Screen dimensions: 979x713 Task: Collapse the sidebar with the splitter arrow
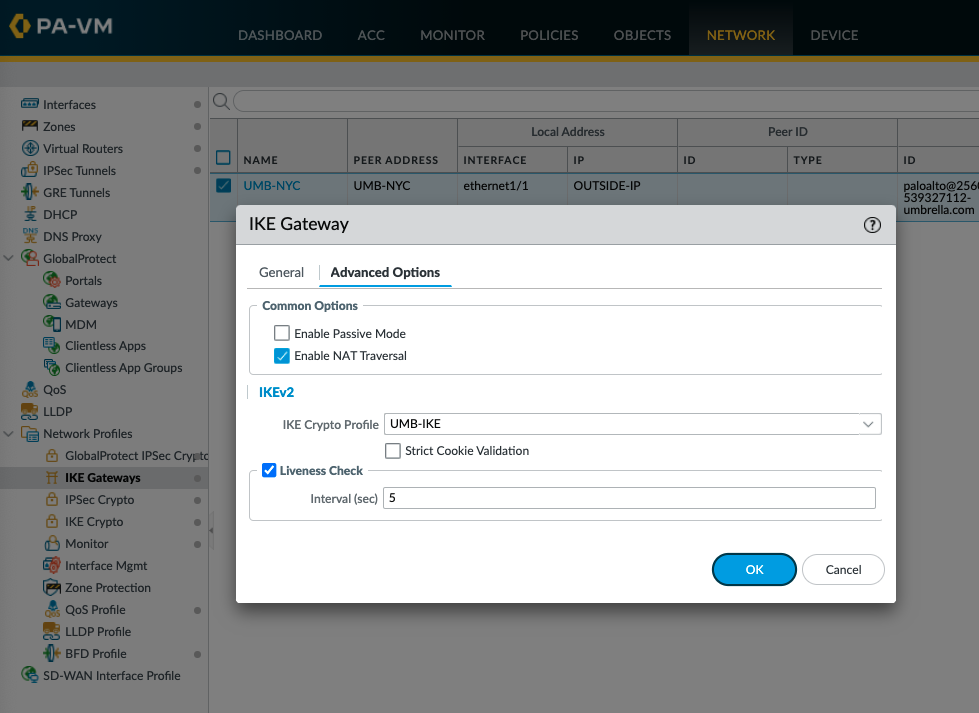[211, 530]
